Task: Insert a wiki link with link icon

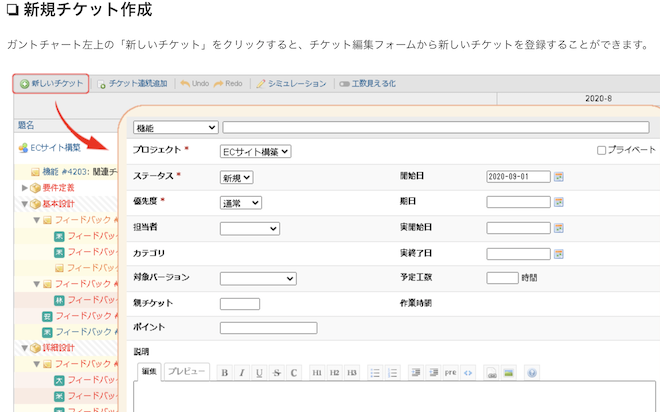Action: 491,373
